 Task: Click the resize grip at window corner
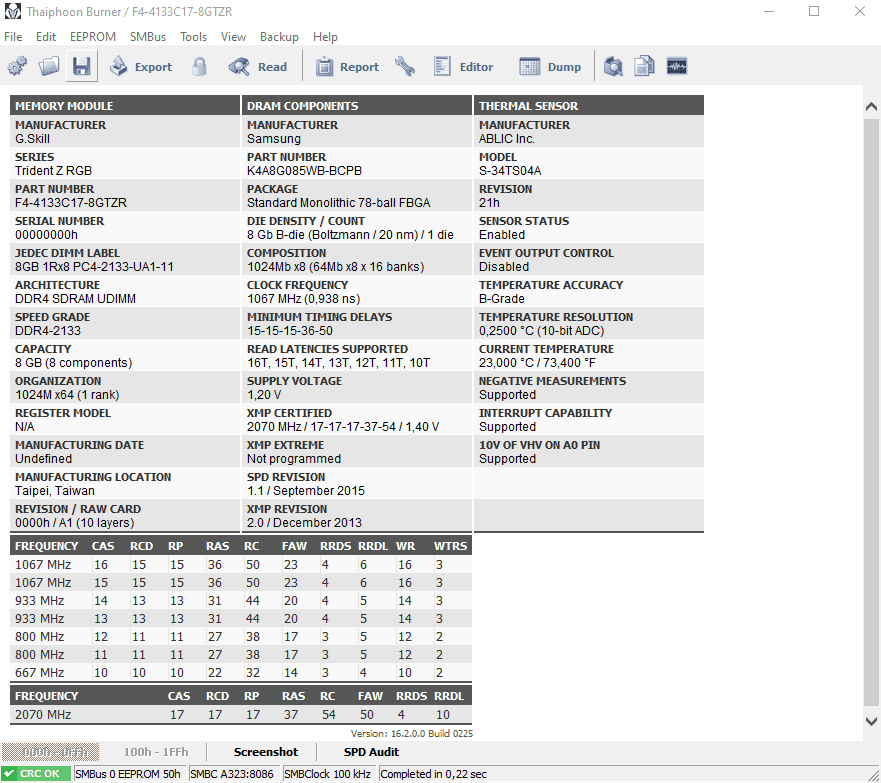874,776
